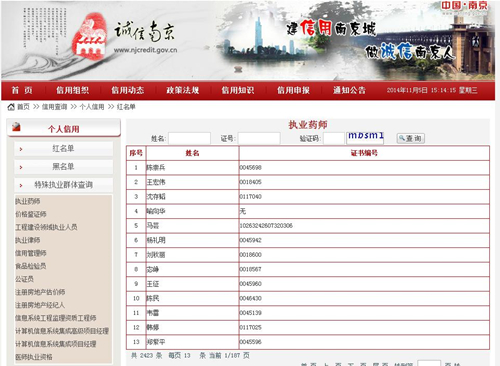This screenshot has width=500, height=366.
Task: Click the 红名单 breadcrumb link
Action: point(126,107)
